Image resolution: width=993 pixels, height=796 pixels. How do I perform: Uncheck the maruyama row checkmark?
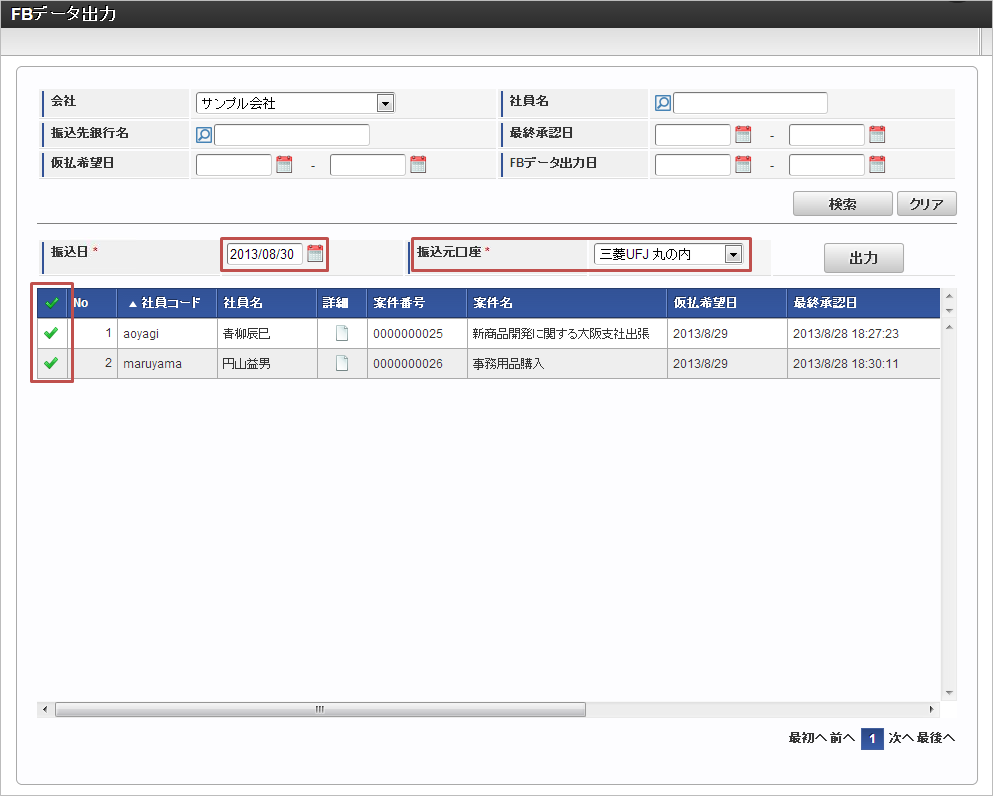(51, 364)
